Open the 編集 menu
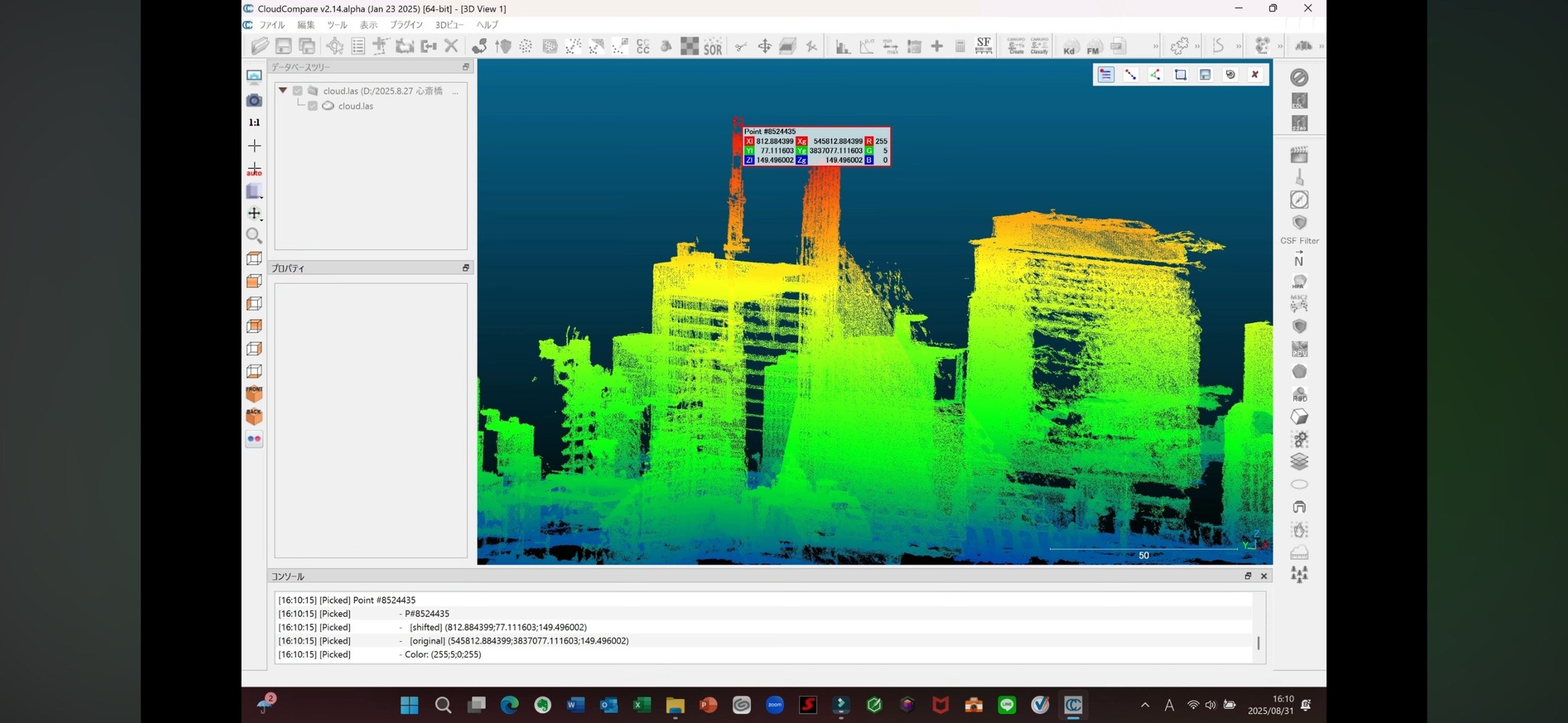Image resolution: width=1568 pixels, height=723 pixels. point(306,25)
